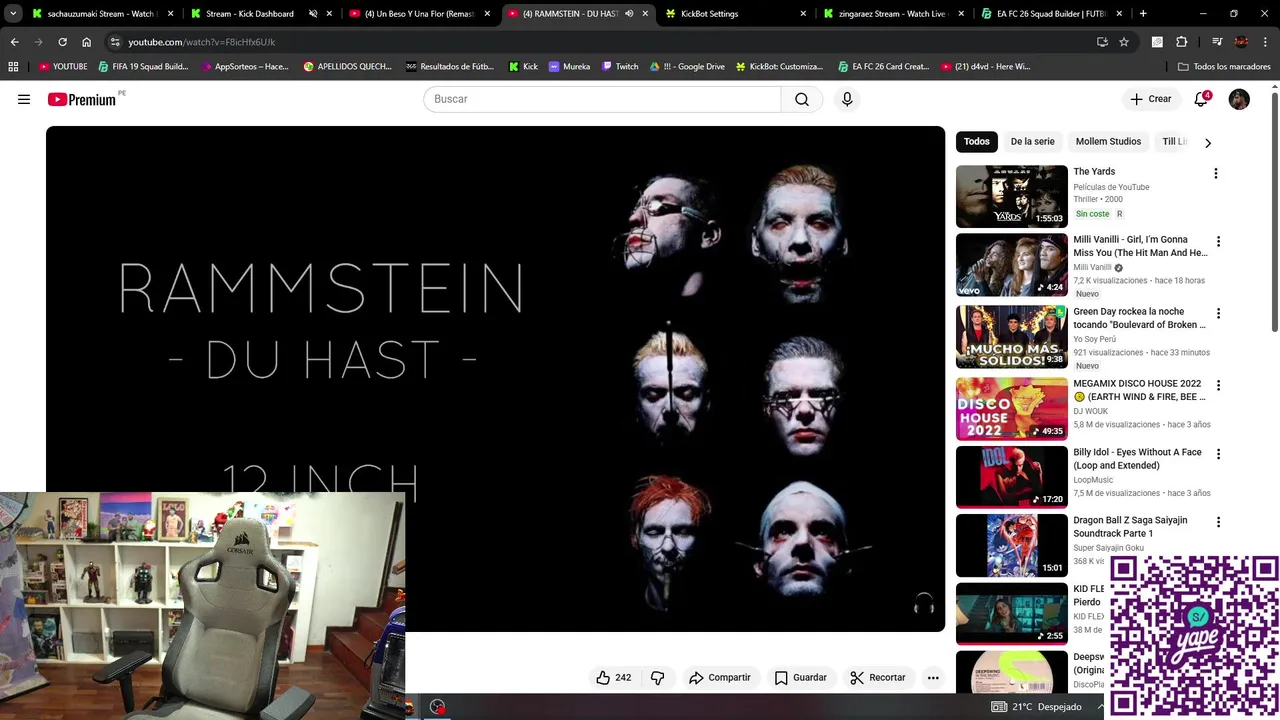The height and width of the screenshot is (720, 1280).
Task: Select the De la serie filter chip
Action: [x=1032, y=142]
